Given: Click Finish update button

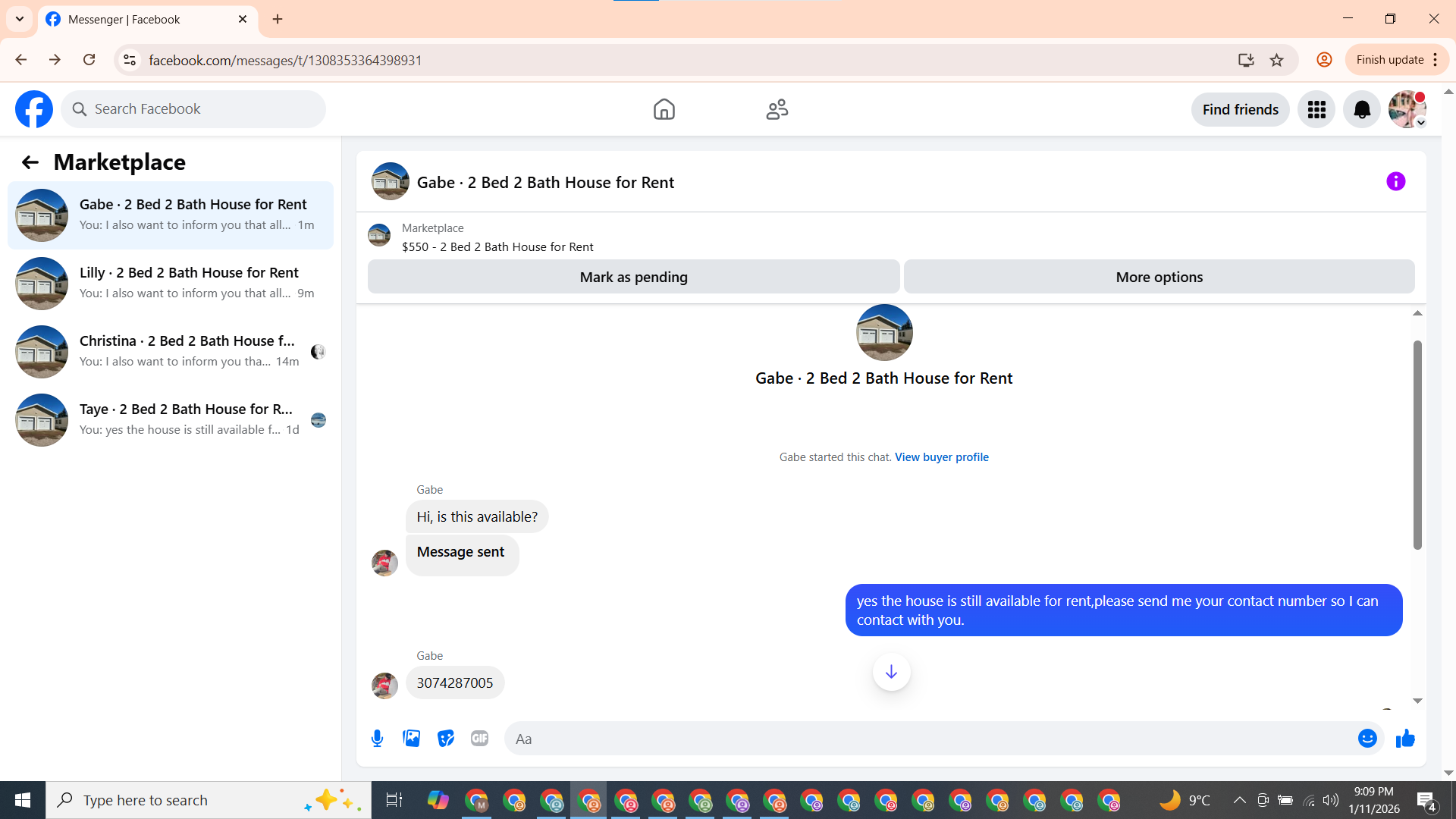Looking at the screenshot, I should click(1389, 60).
